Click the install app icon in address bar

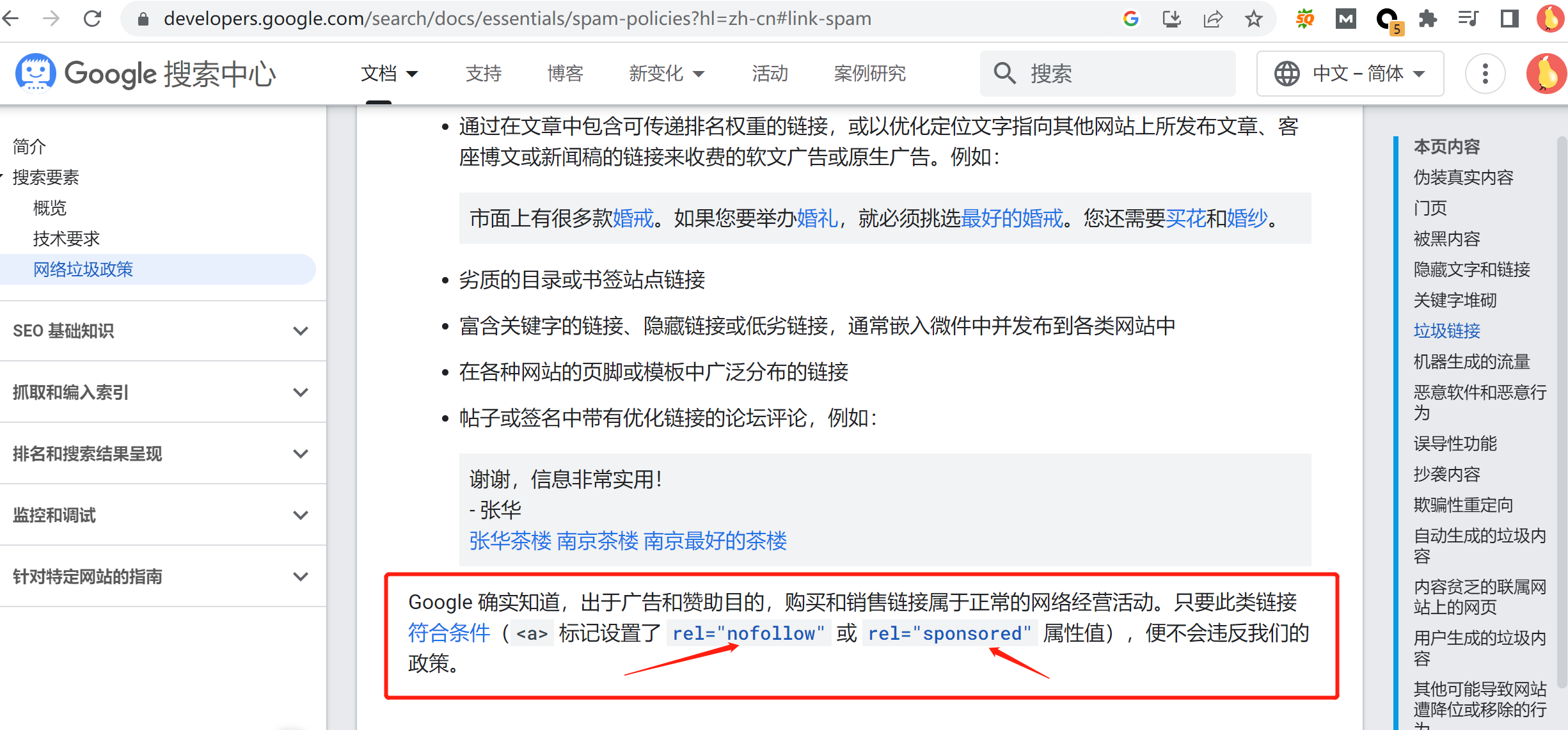point(1172,19)
